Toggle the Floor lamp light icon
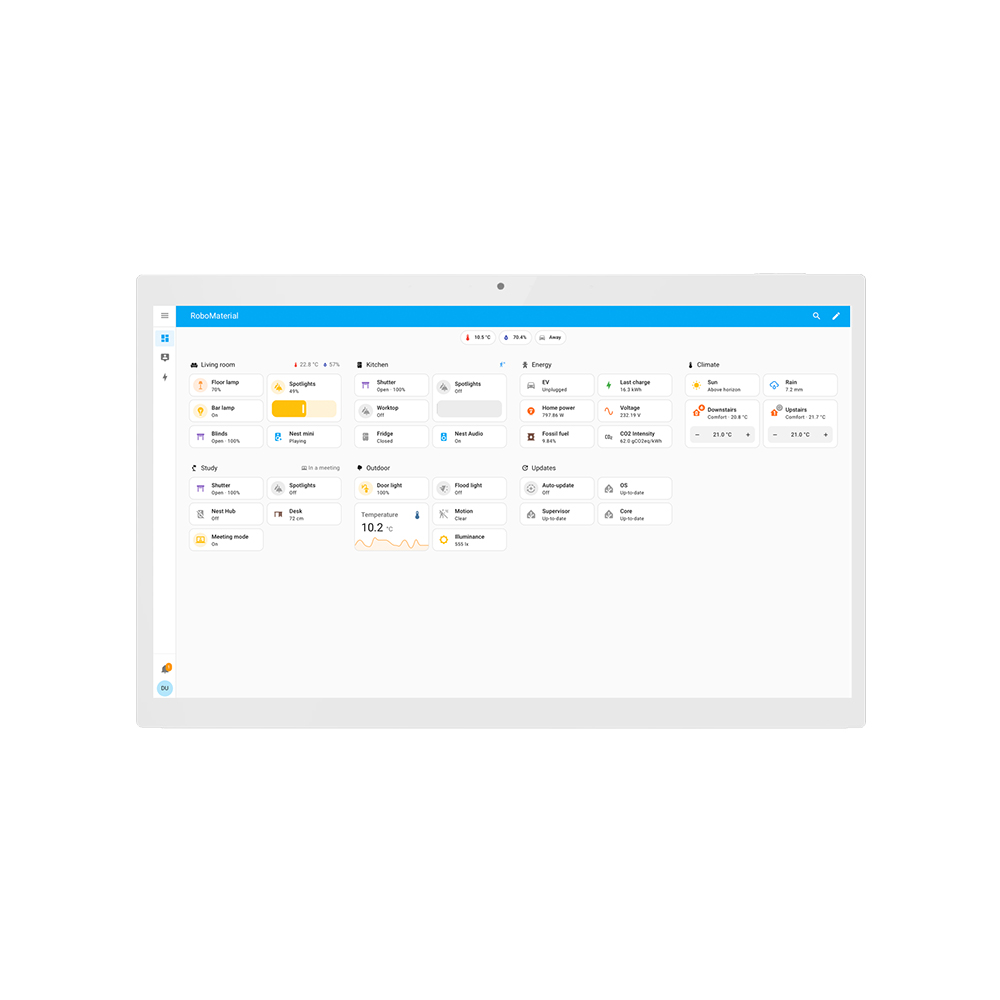This screenshot has width=1000, height=1000. tap(200, 385)
